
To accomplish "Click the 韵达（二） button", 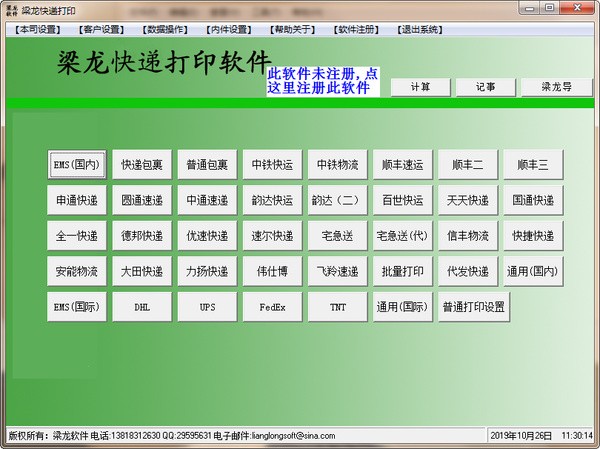I will pos(338,200).
